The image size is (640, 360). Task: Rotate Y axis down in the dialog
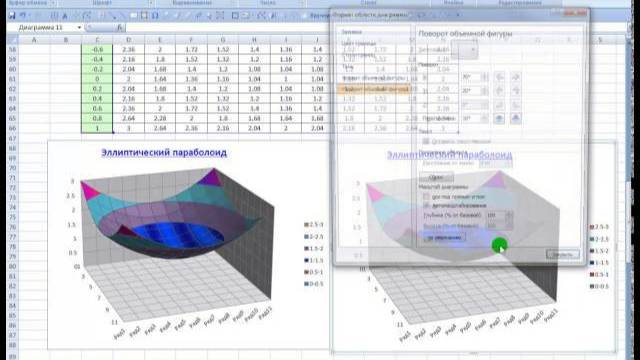coord(516,91)
